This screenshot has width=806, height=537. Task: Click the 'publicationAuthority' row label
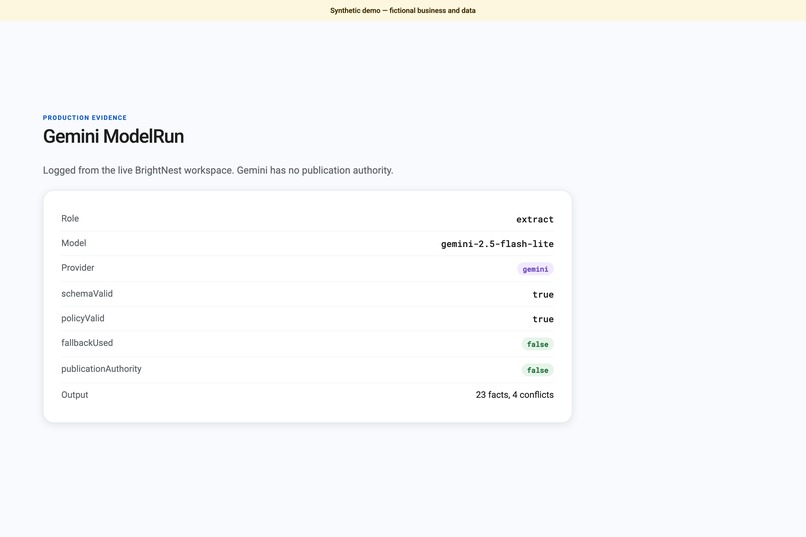click(101, 369)
